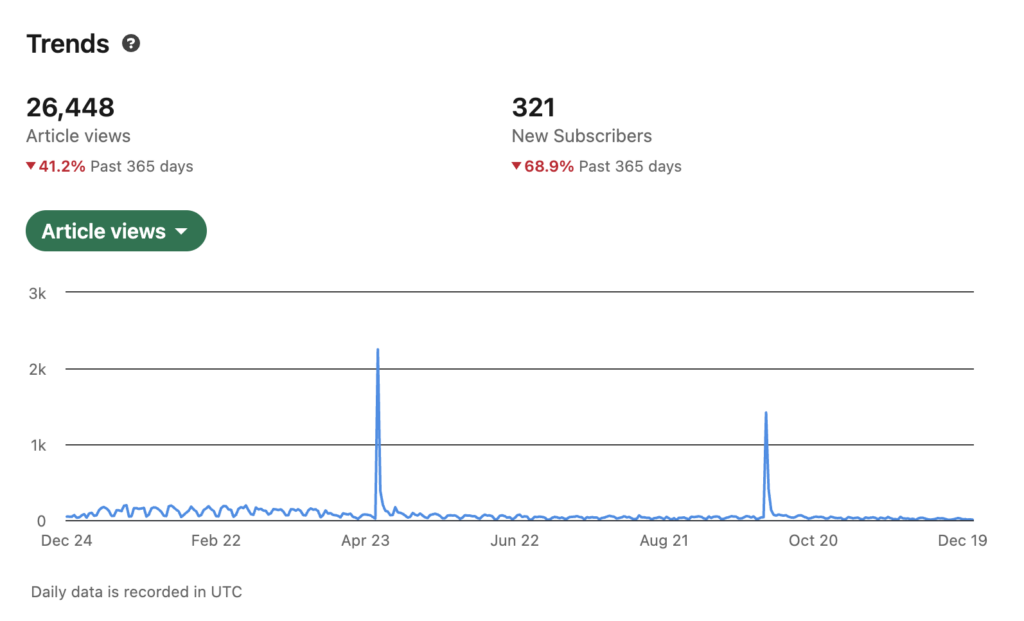
Task: Click the help icon beside Trends
Action: (131, 44)
